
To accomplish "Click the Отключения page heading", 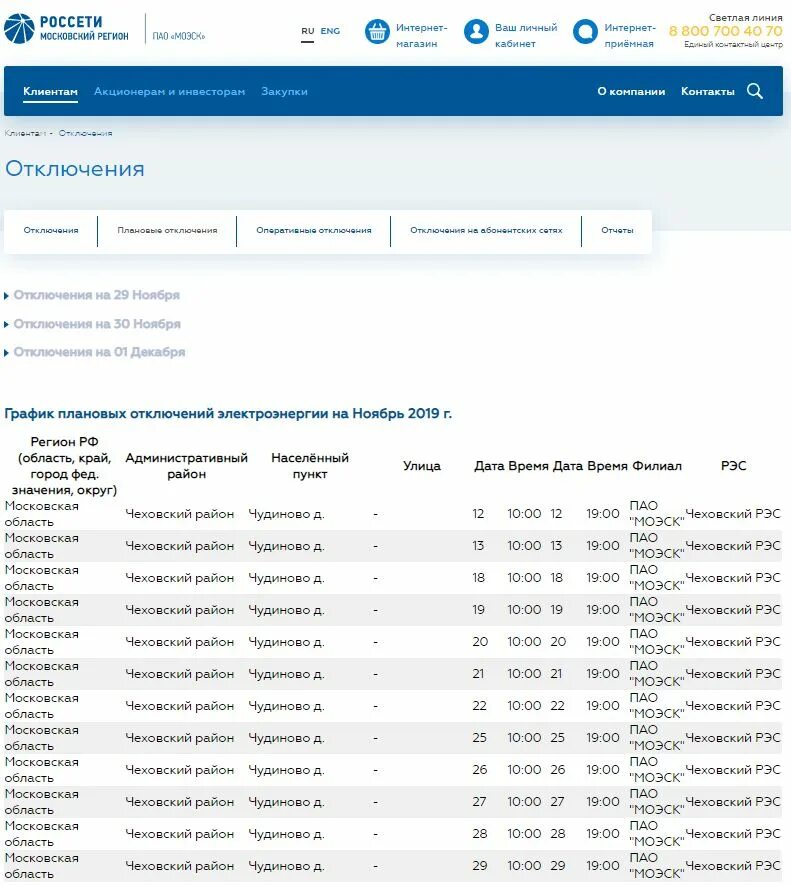I will tap(75, 169).
